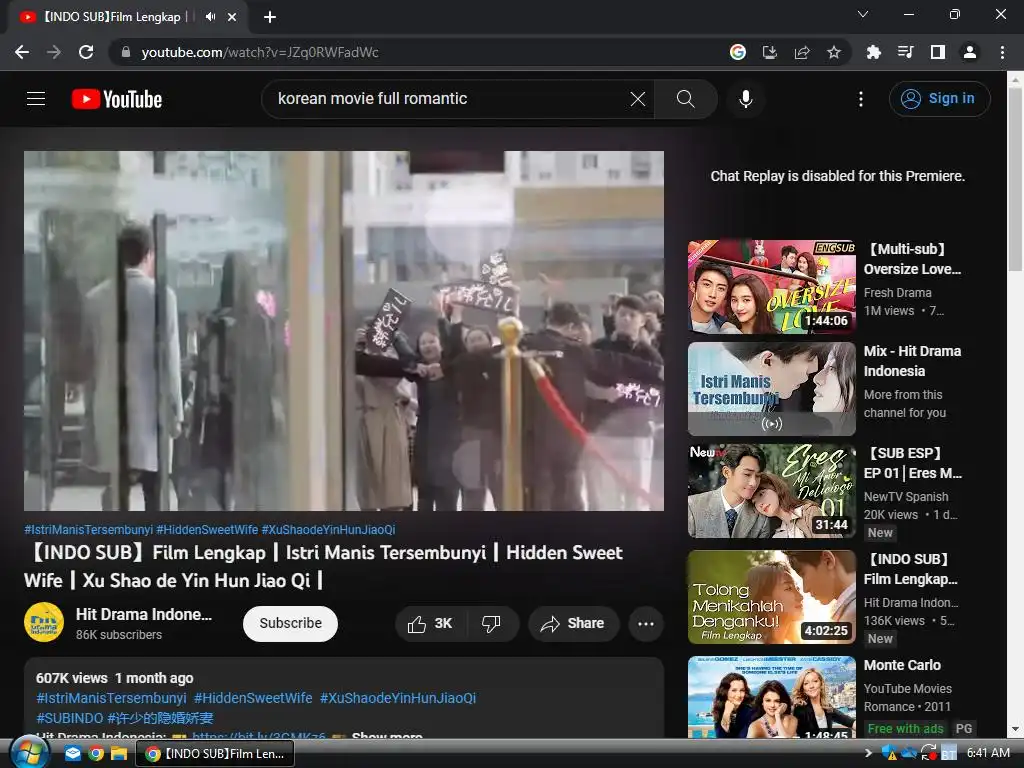Open Monte Carlo title link
Image resolution: width=1024 pixels, height=768 pixels.
point(902,665)
